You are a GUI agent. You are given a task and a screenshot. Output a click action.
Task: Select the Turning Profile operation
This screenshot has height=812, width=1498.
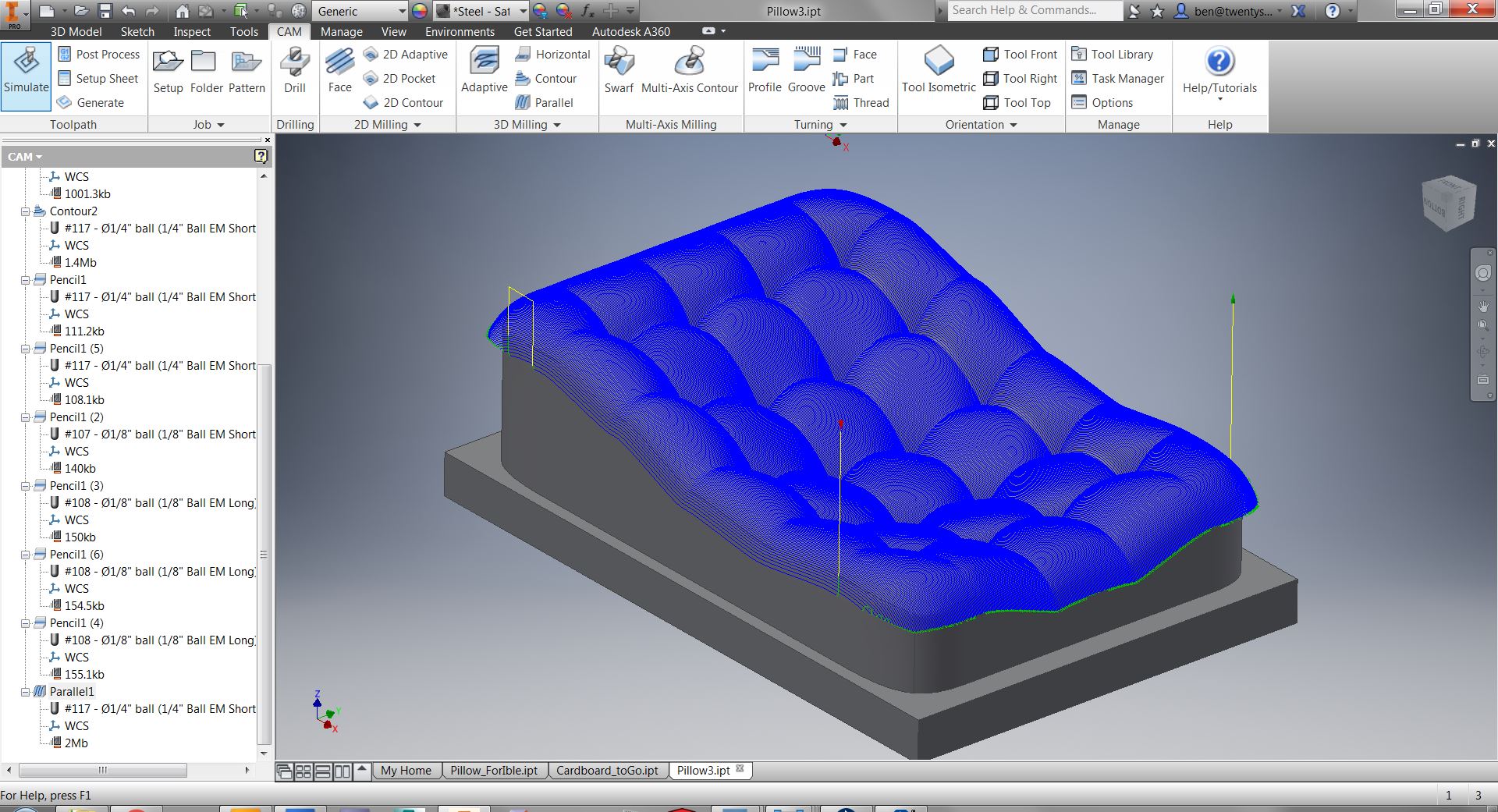(x=765, y=71)
